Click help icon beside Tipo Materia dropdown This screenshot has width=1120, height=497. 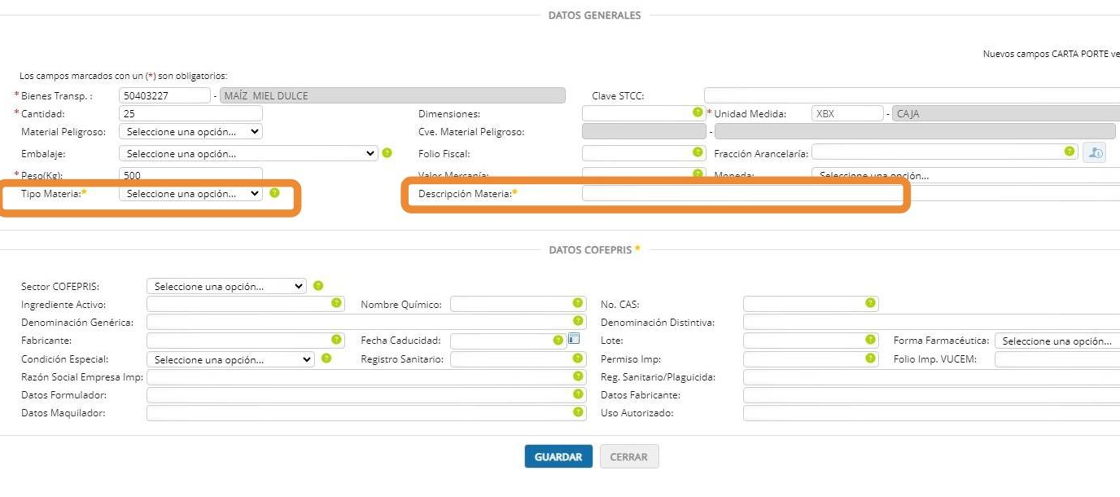pos(274,193)
